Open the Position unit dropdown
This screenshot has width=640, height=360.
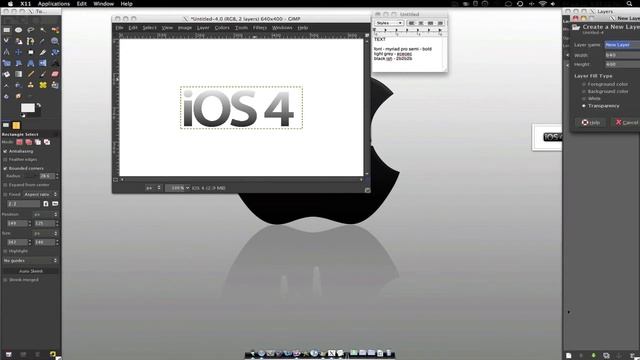[46, 214]
